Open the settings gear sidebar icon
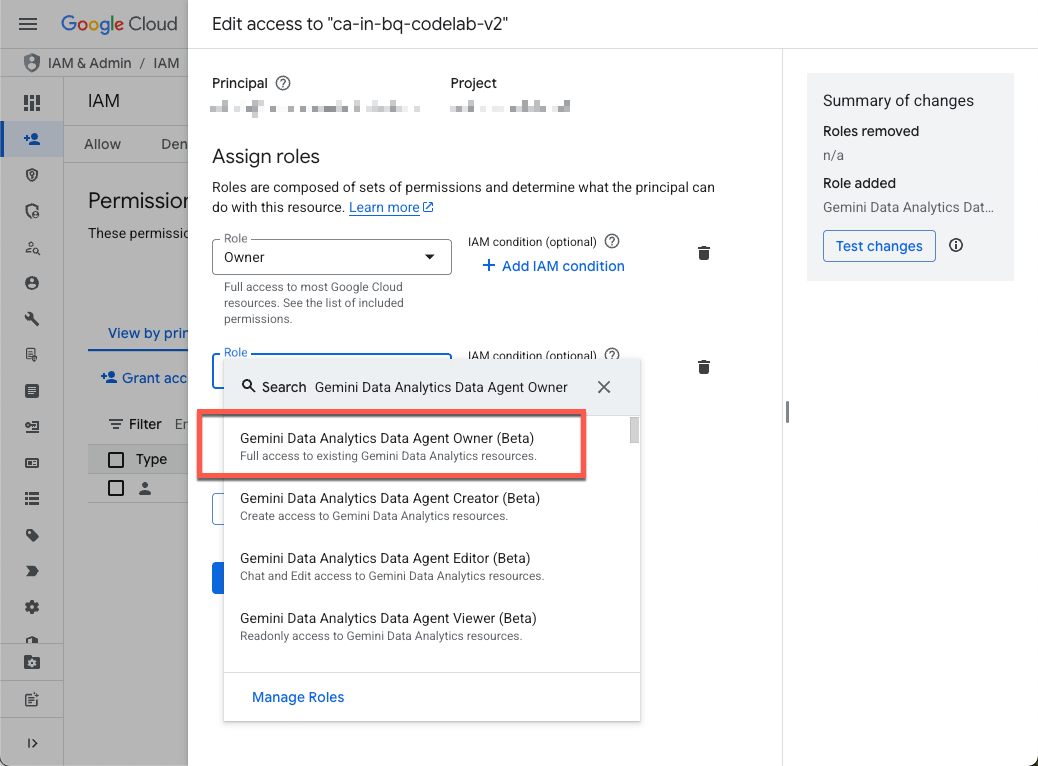Viewport: 1038px width, 766px height. tap(32, 607)
